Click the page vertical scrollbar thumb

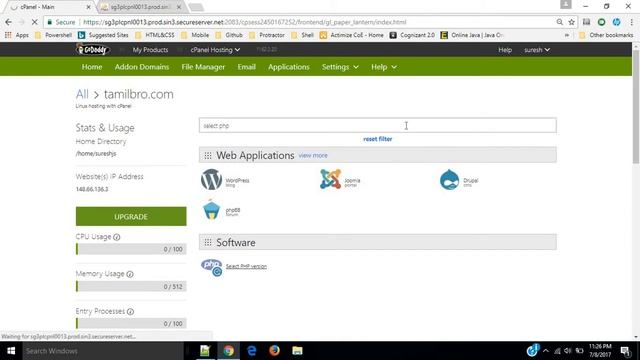(x=636, y=107)
